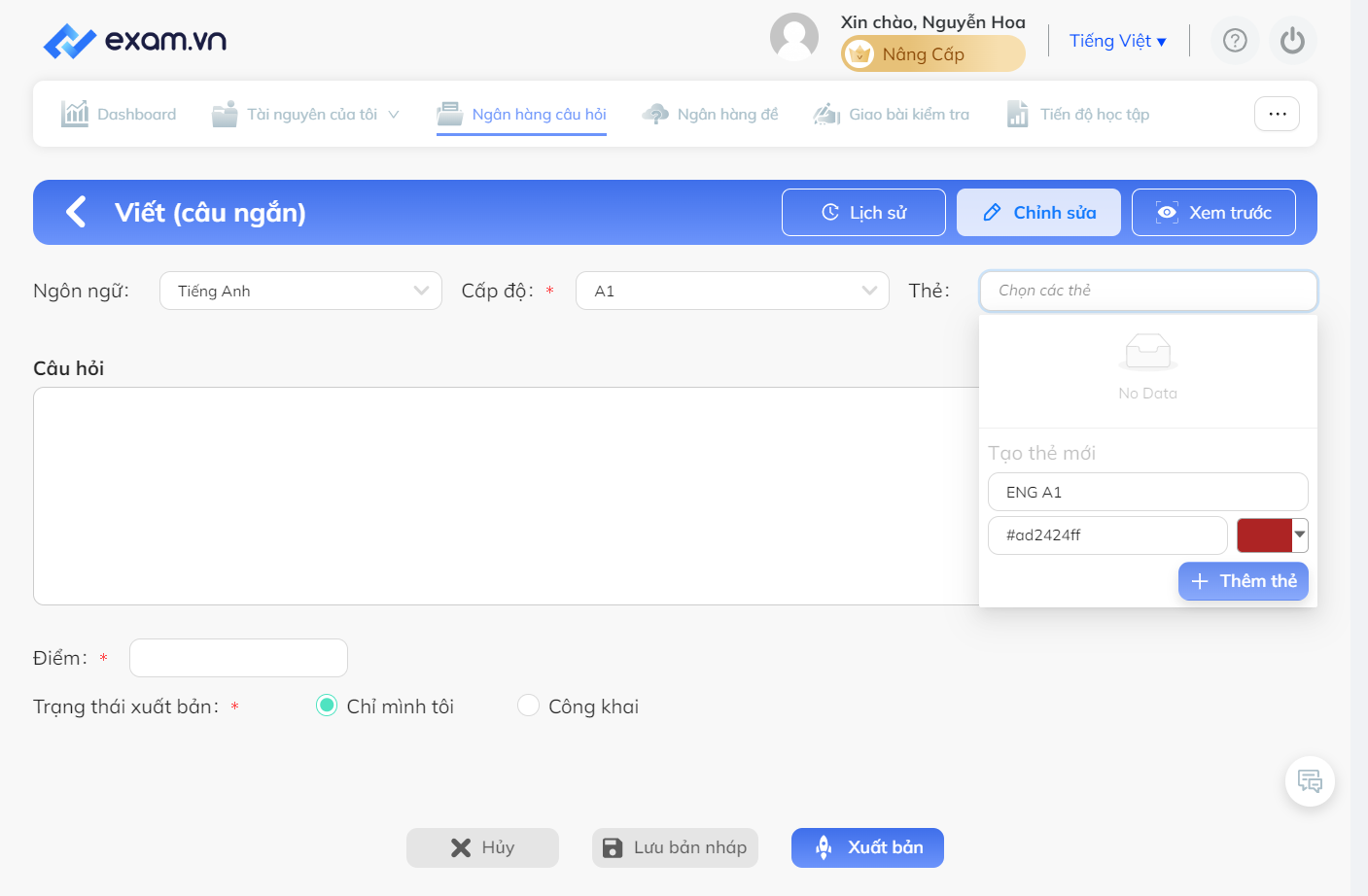Image resolution: width=1368 pixels, height=896 pixels.
Task: Expand Tài nguyên của tôi menu
Action: pyautogui.click(x=306, y=114)
